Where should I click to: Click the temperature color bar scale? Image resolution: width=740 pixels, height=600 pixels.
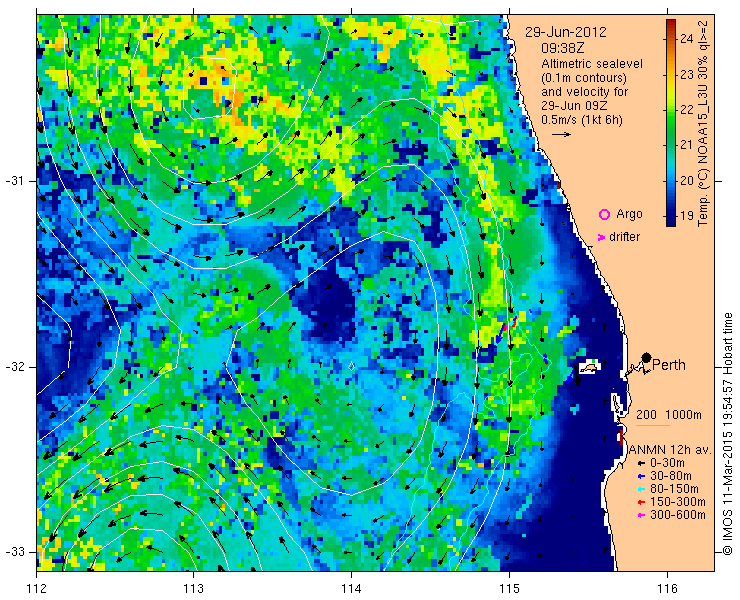671,123
